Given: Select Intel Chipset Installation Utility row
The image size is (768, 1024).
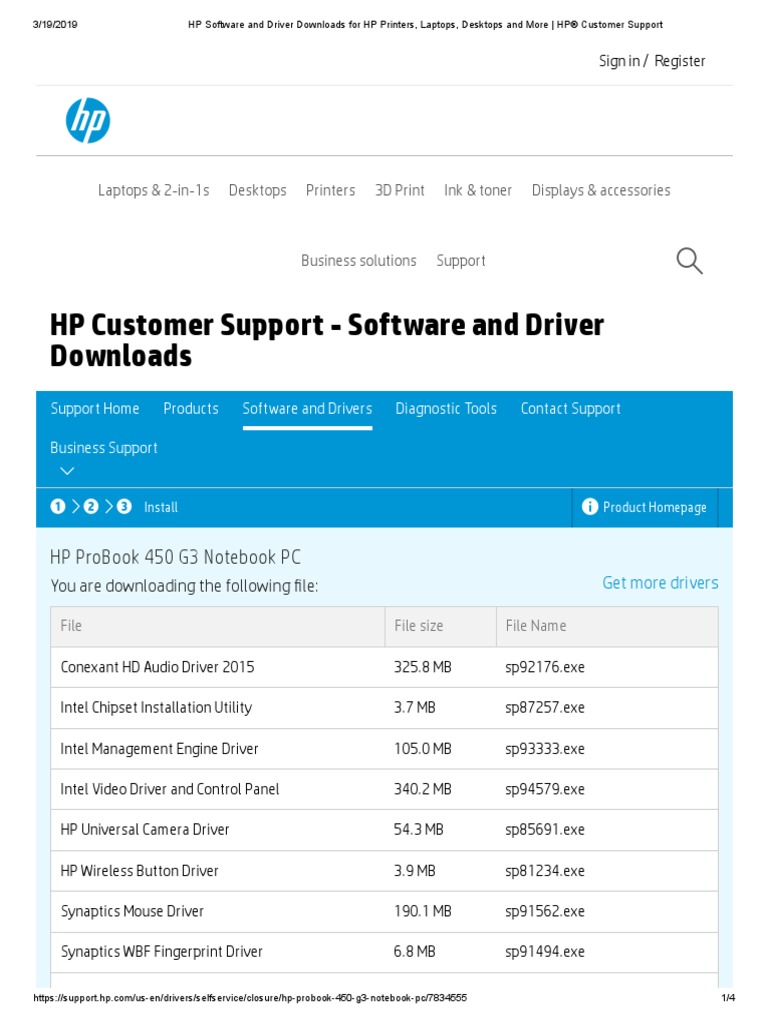Looking at the screenshot, I should click(384, 708).
